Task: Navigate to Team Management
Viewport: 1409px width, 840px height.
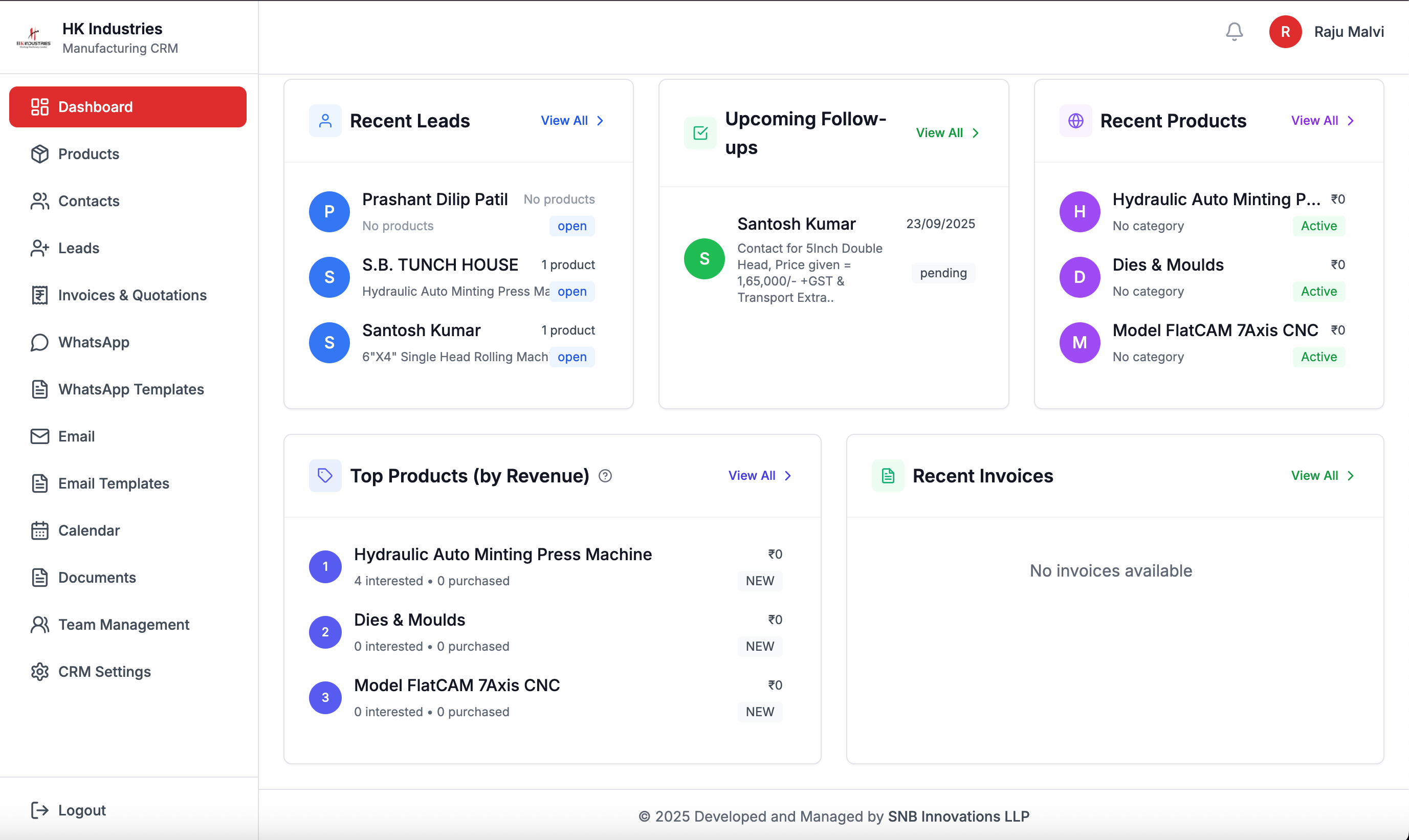Action: (x=128, y=624)
